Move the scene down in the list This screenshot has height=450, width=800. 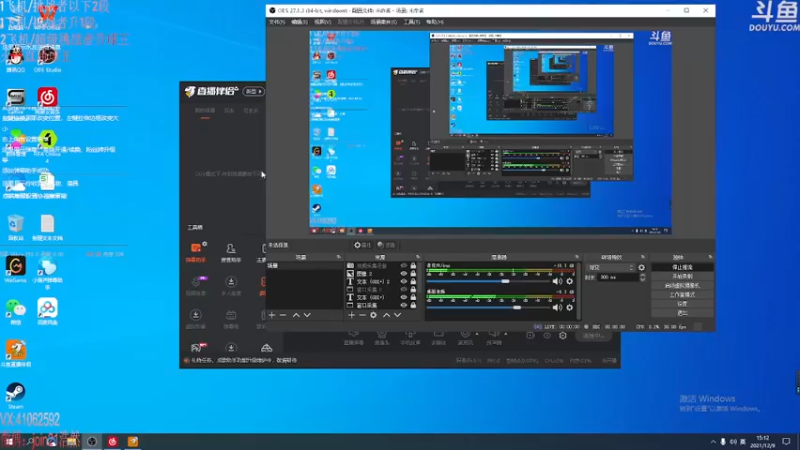(x=307, y=315)
